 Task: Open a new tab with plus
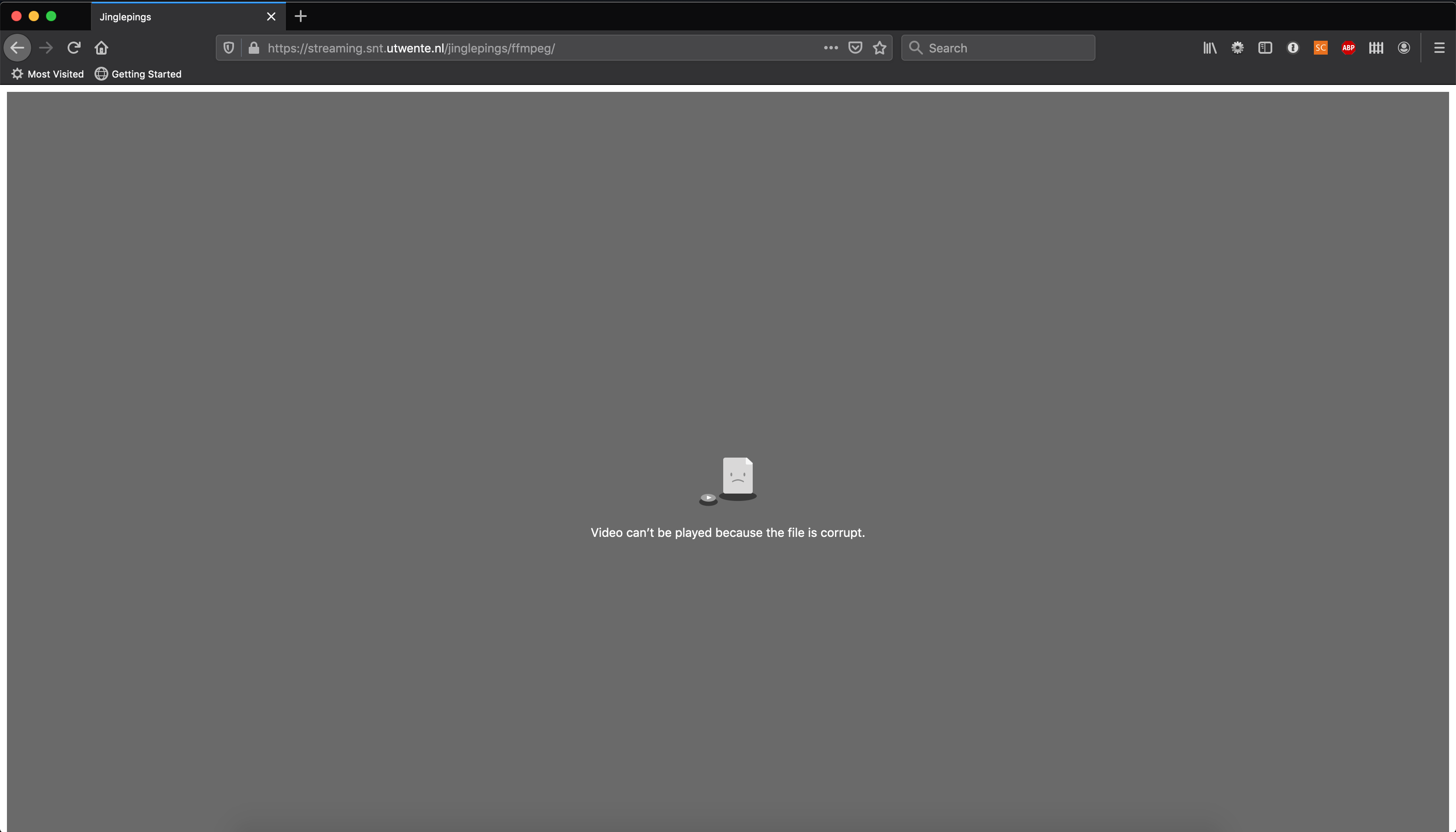pyautogui.click(x=301, y=16)
